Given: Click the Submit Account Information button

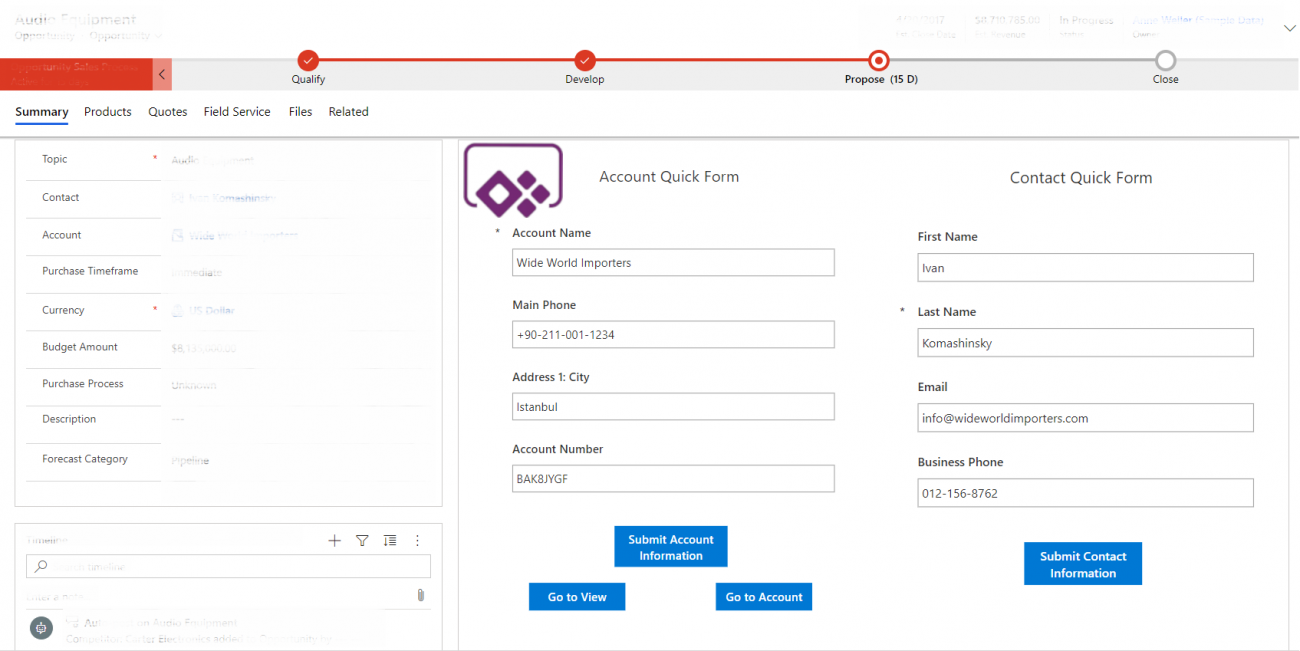Looking at the screenshot, I should pos(670,546).
